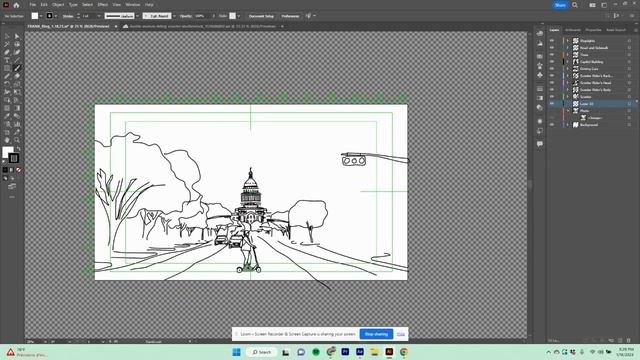Switch to the Artboards tab
The image size is (640, 360).
coord(573,30)
